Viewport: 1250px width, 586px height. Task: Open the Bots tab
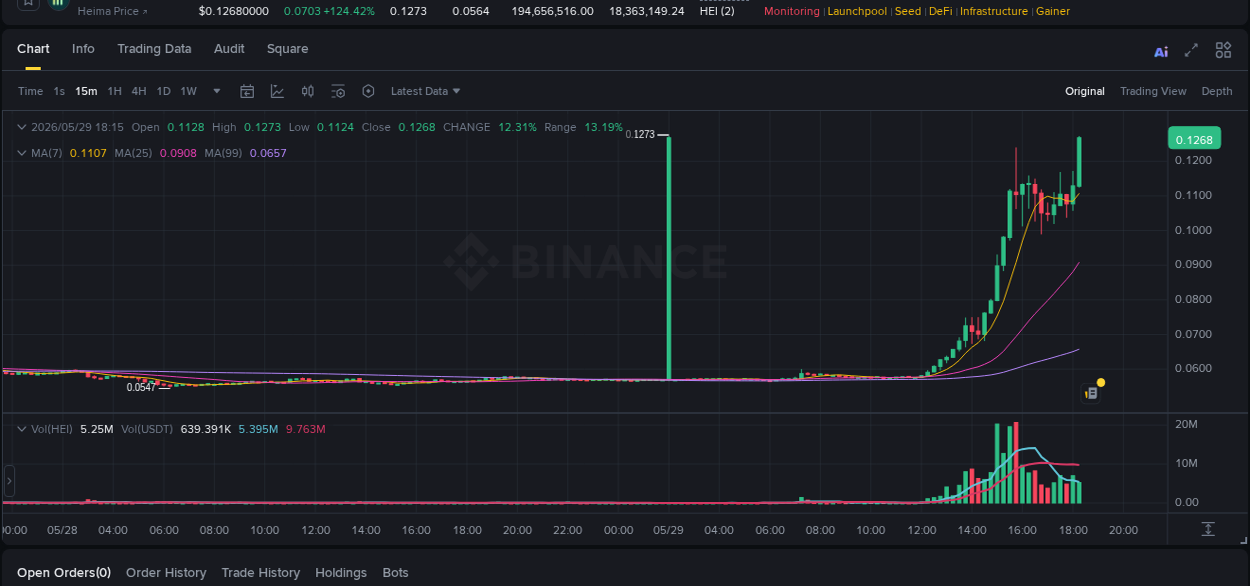(395, 573)
